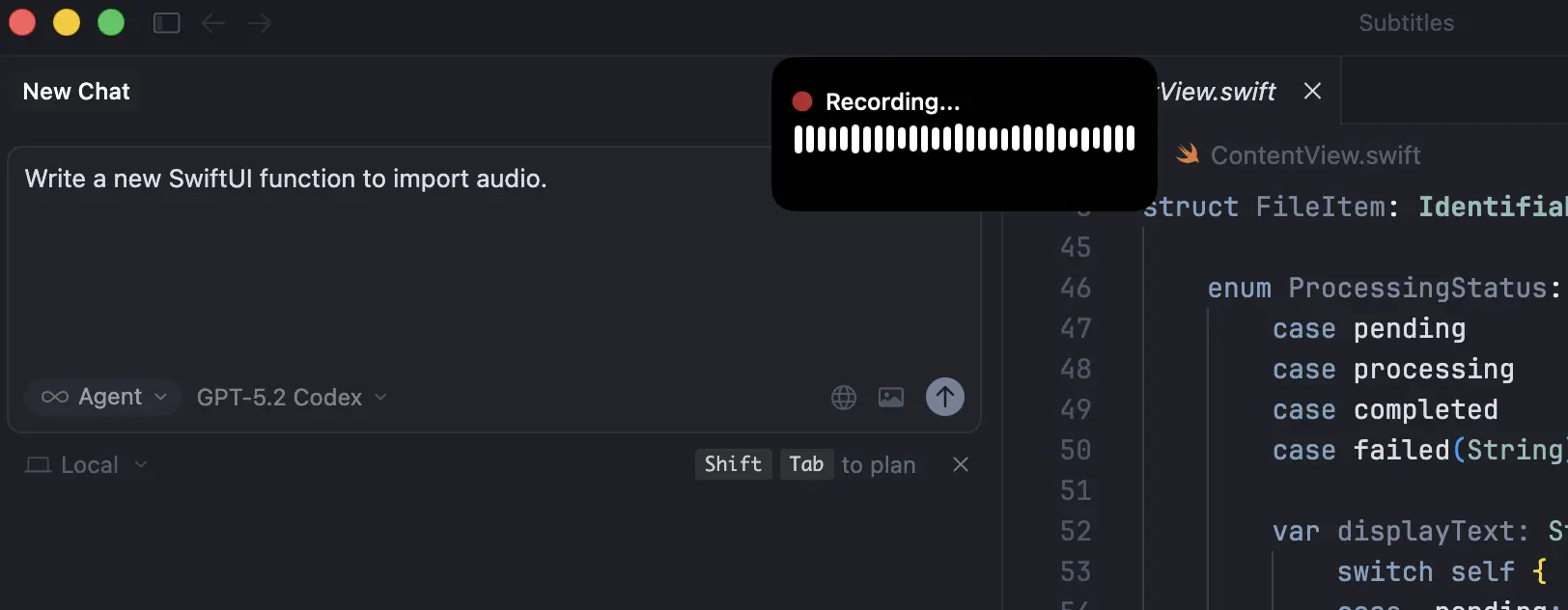
Task: Switch to the View.swift editor tab
Action: click(1218, 92)
